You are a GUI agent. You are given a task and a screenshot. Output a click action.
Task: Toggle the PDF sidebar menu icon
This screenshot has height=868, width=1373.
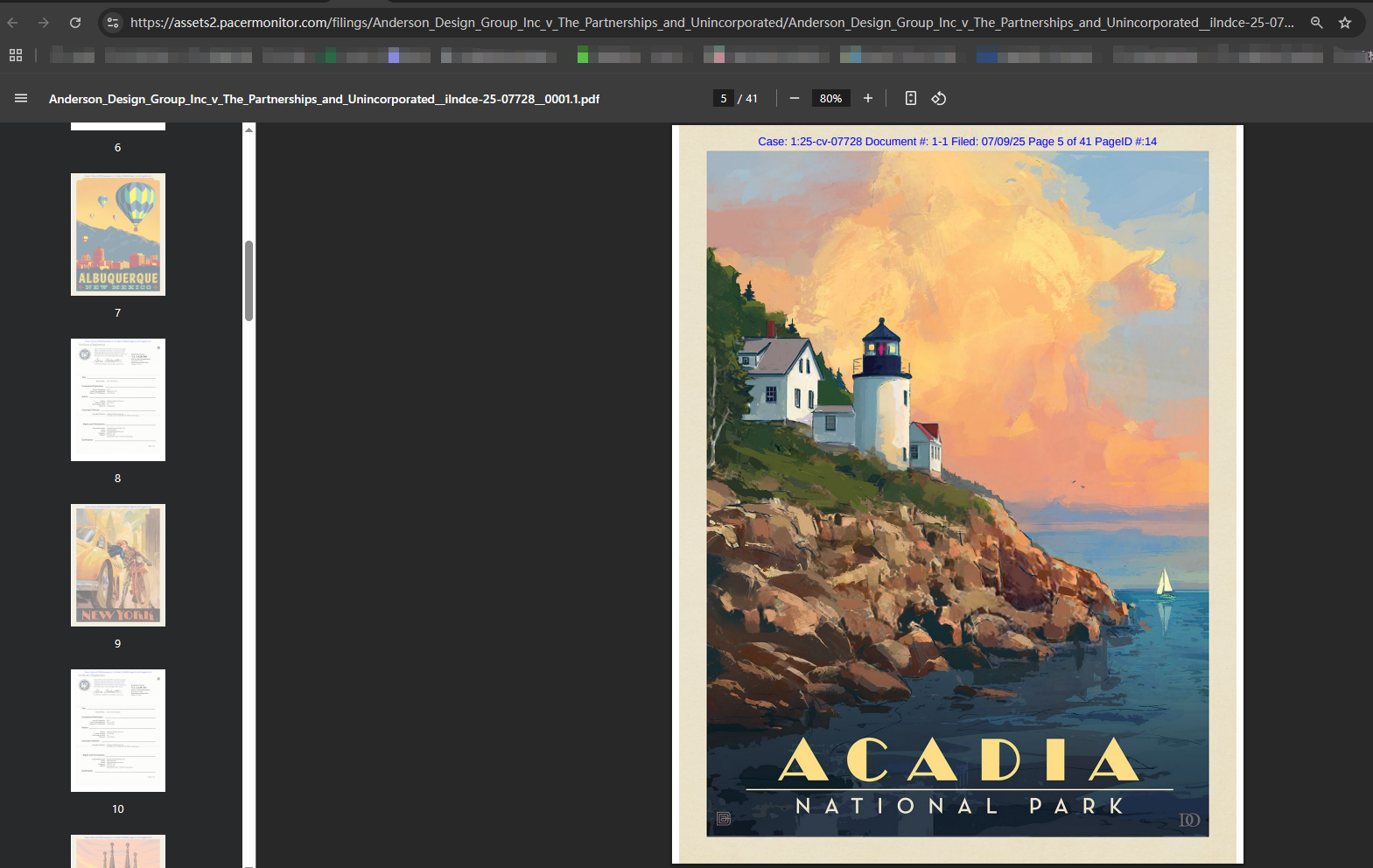click(x=21, y=99)
